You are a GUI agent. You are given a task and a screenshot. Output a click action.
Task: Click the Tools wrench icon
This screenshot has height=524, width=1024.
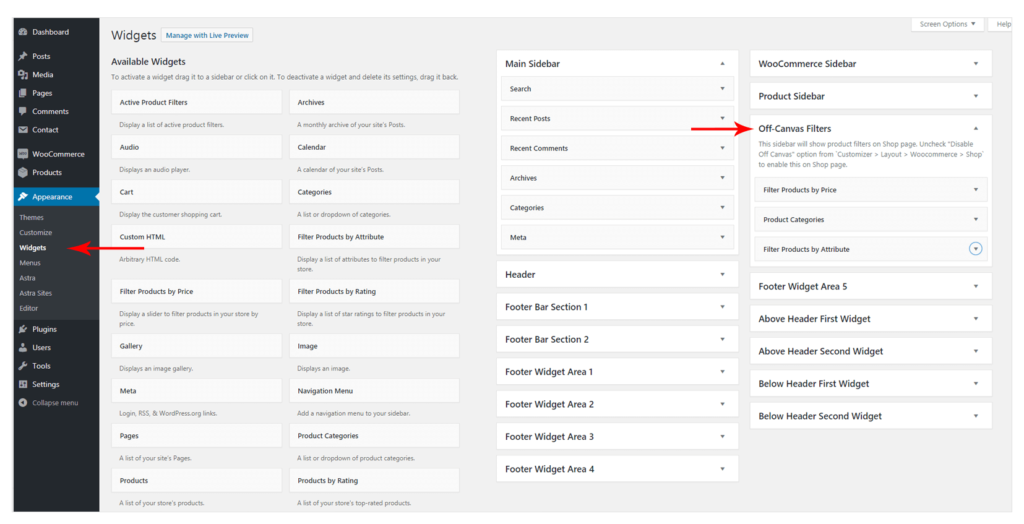coord(23,366)
